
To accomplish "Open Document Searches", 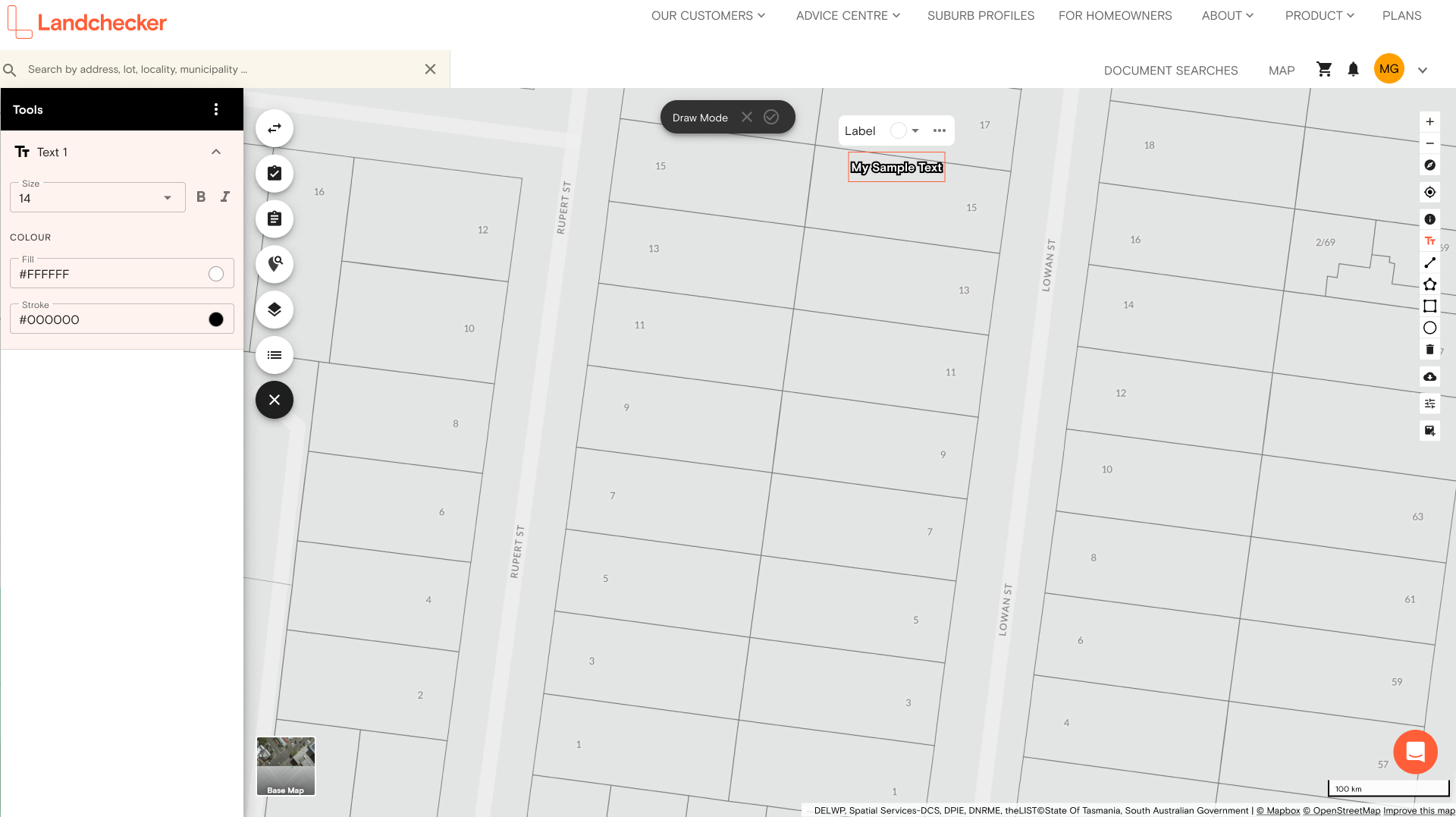I will [1170, 71].
